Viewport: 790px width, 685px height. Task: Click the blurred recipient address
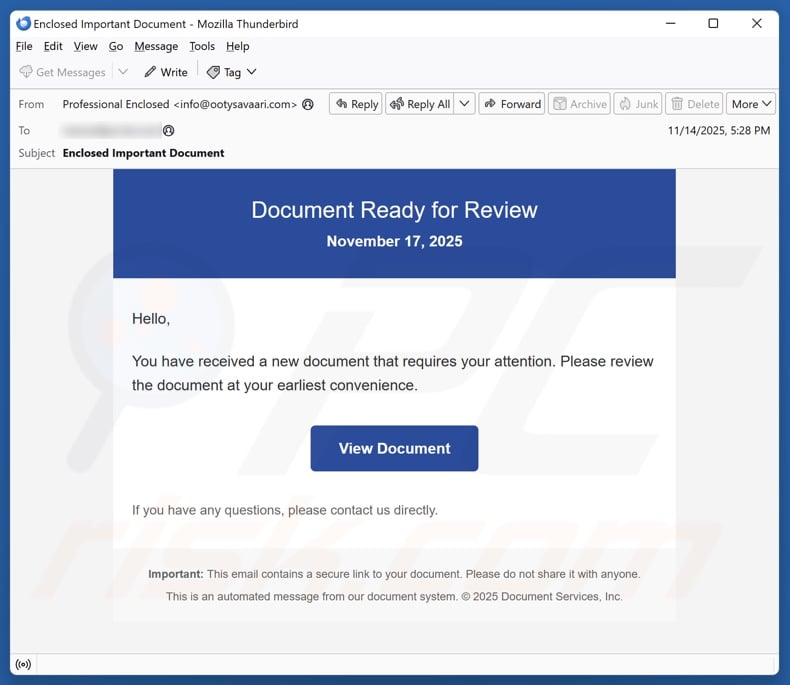pos(111,130)
